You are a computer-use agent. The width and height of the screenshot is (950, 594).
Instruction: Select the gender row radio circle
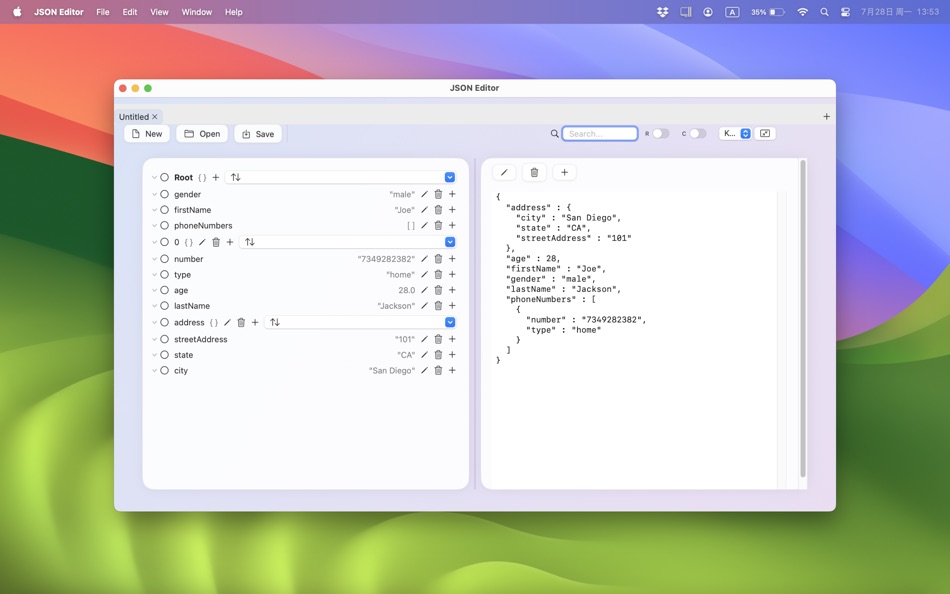tap(164, 194)
